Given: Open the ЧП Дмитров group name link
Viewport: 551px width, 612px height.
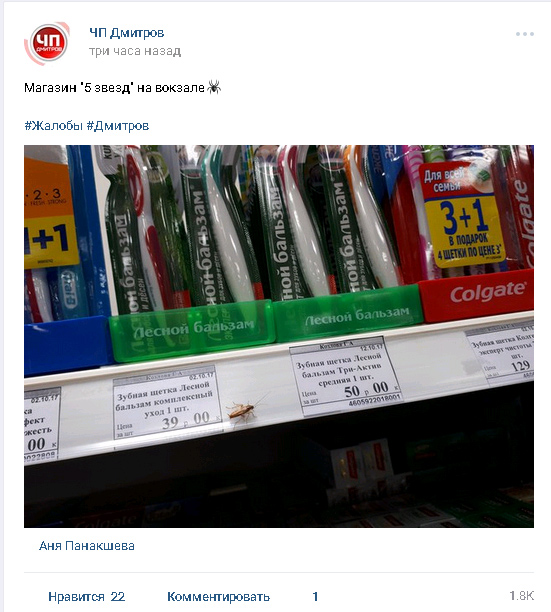Looking at the screenshot, I should (126, 33).
